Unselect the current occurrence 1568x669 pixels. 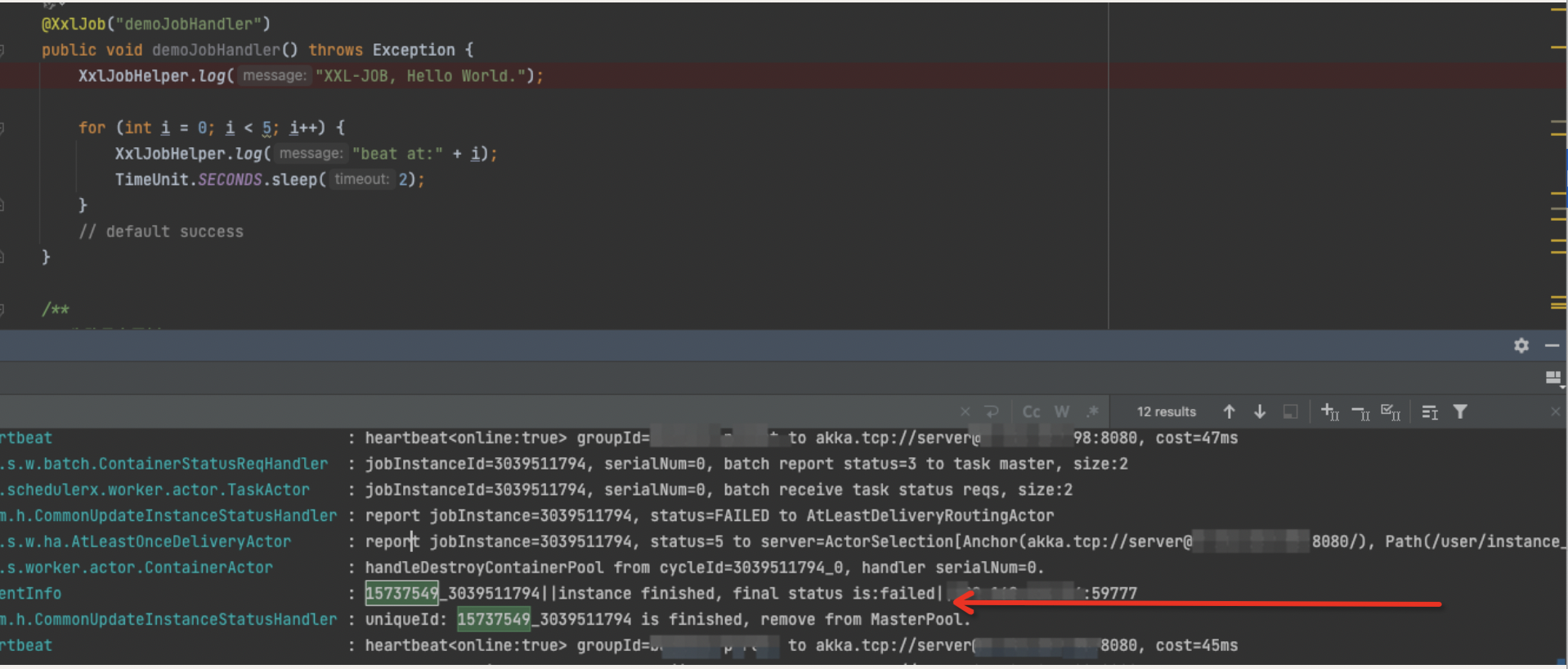[x=1361, y=412]
